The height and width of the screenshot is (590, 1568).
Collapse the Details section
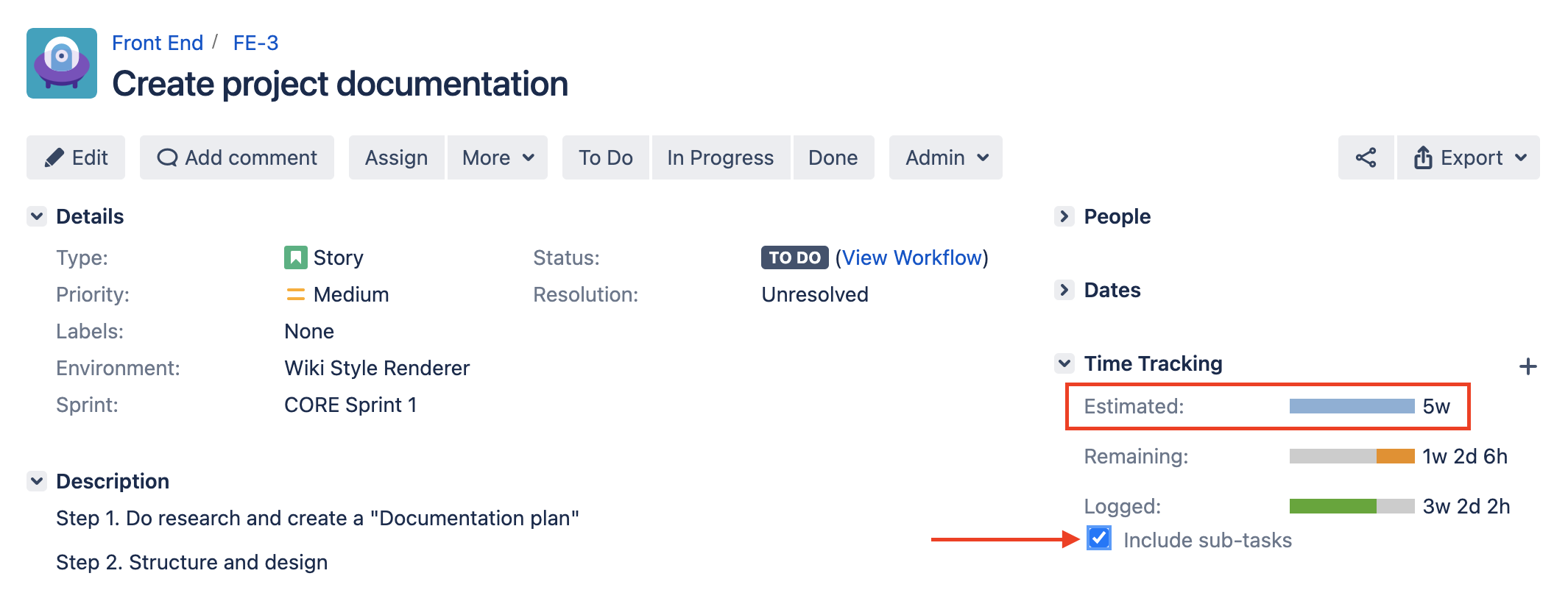[37, 216]
